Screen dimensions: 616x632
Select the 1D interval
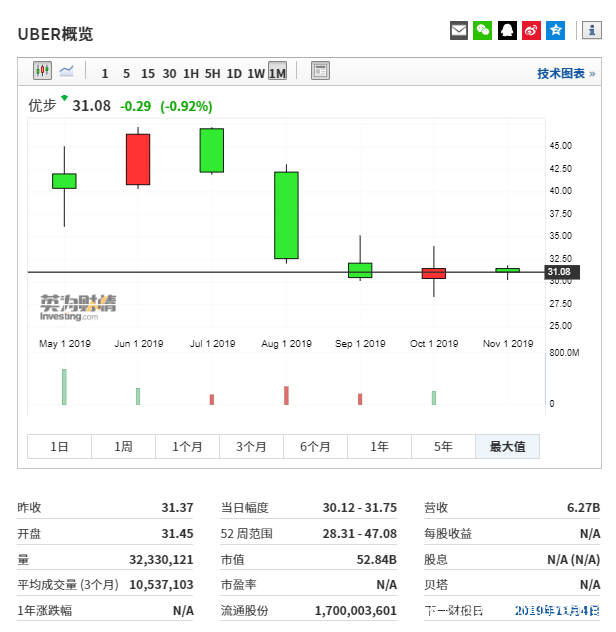pos(234,74)
